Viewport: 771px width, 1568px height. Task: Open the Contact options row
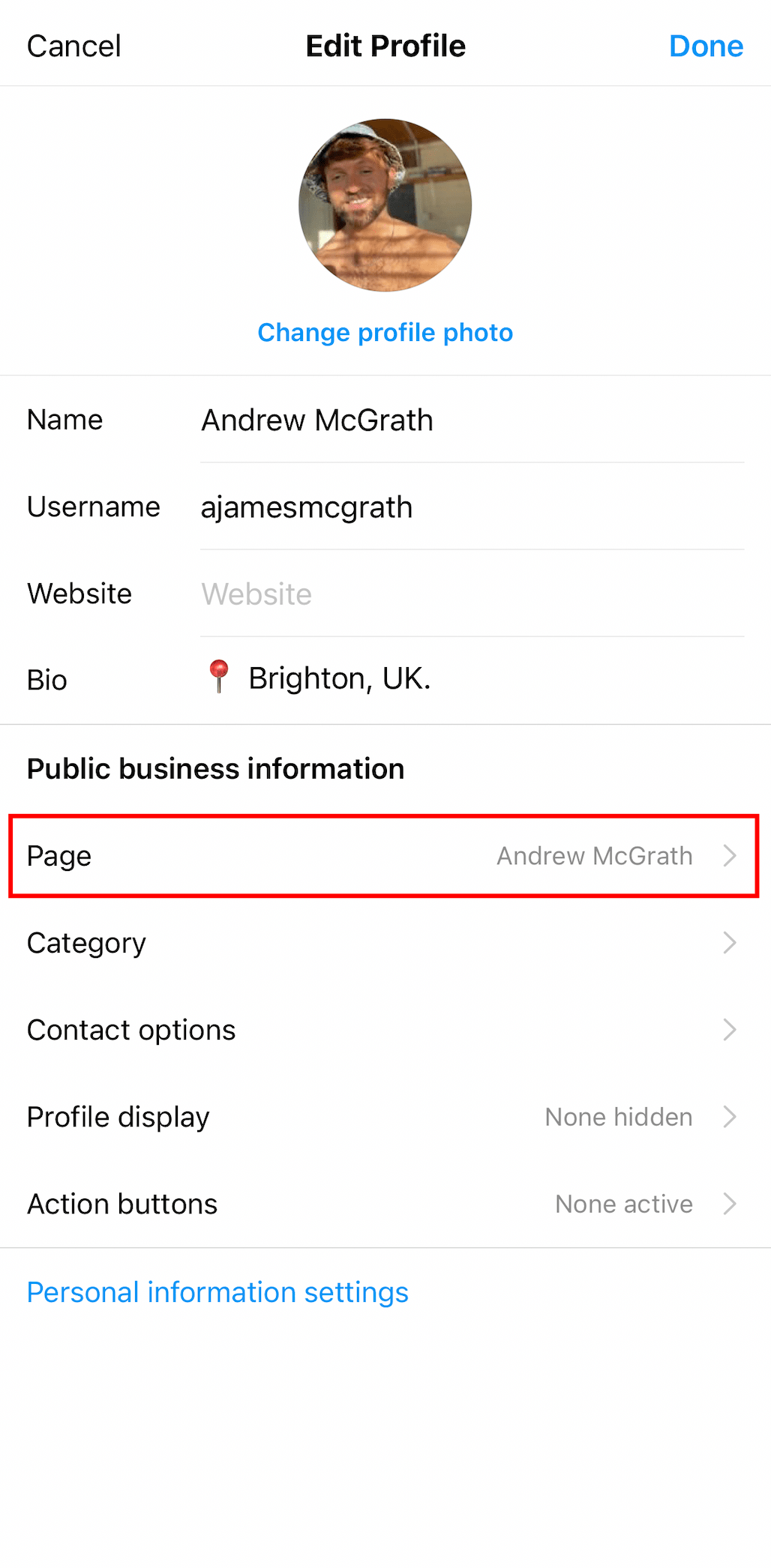pyautogui.click(x=131, y=1030)
